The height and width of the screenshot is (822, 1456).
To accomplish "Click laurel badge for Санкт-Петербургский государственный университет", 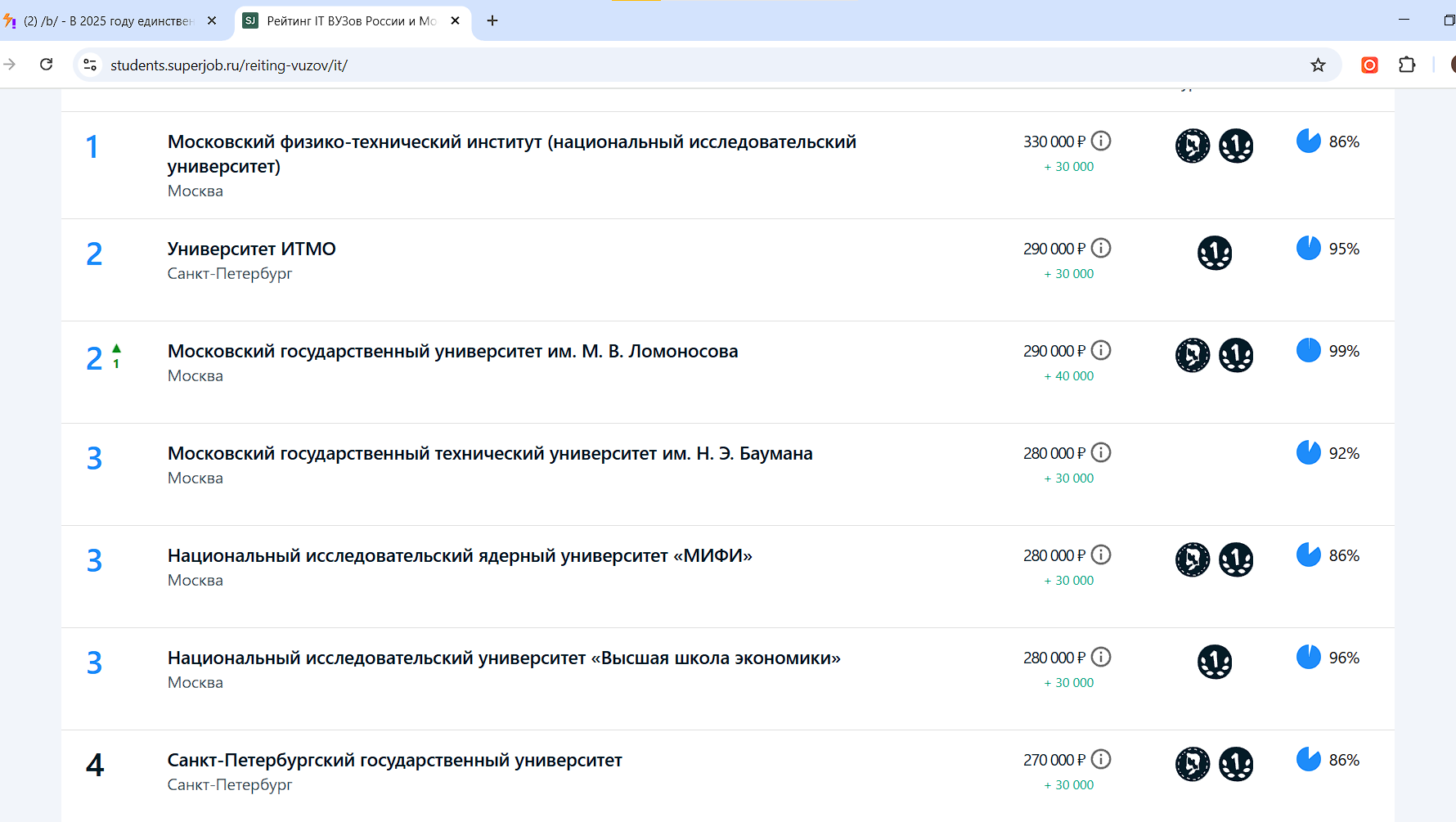I will pyautogui.click(x=1236, y=764).
